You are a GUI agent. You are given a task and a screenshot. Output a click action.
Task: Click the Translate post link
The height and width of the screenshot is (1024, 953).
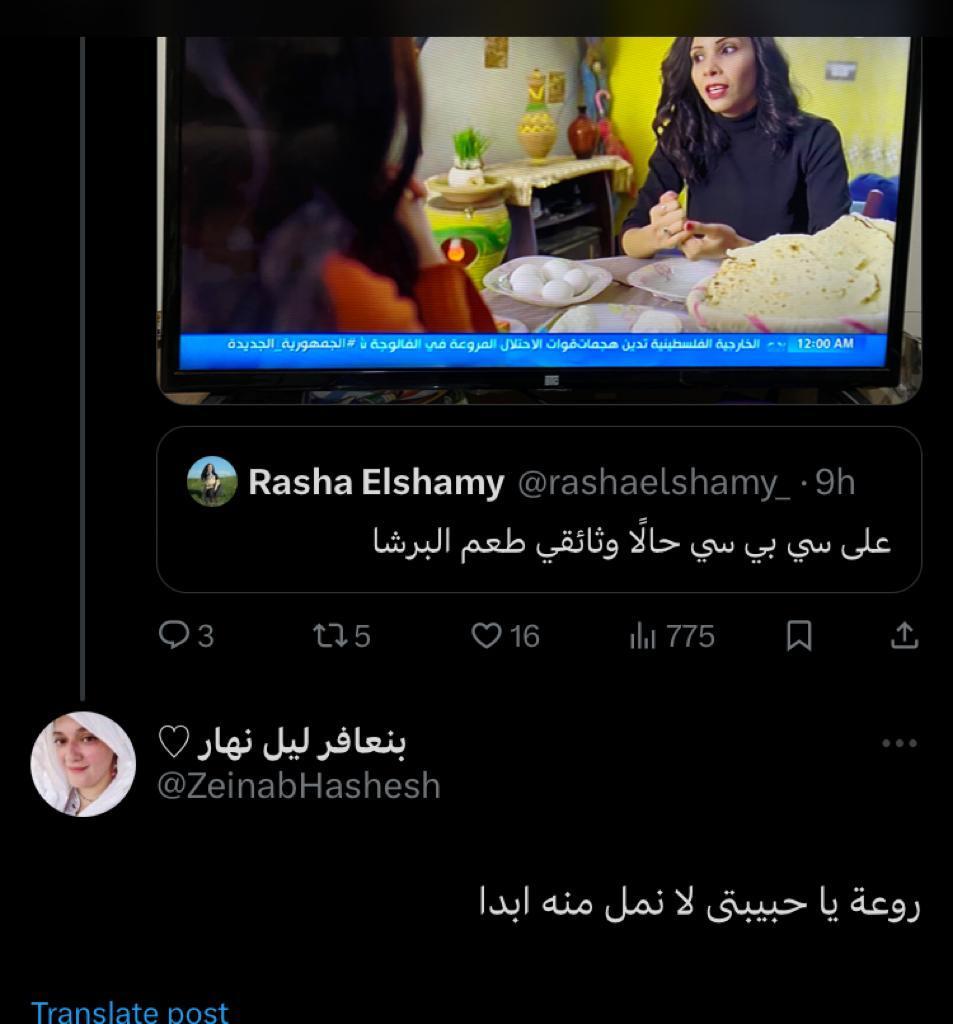(x=130, y=1011)
